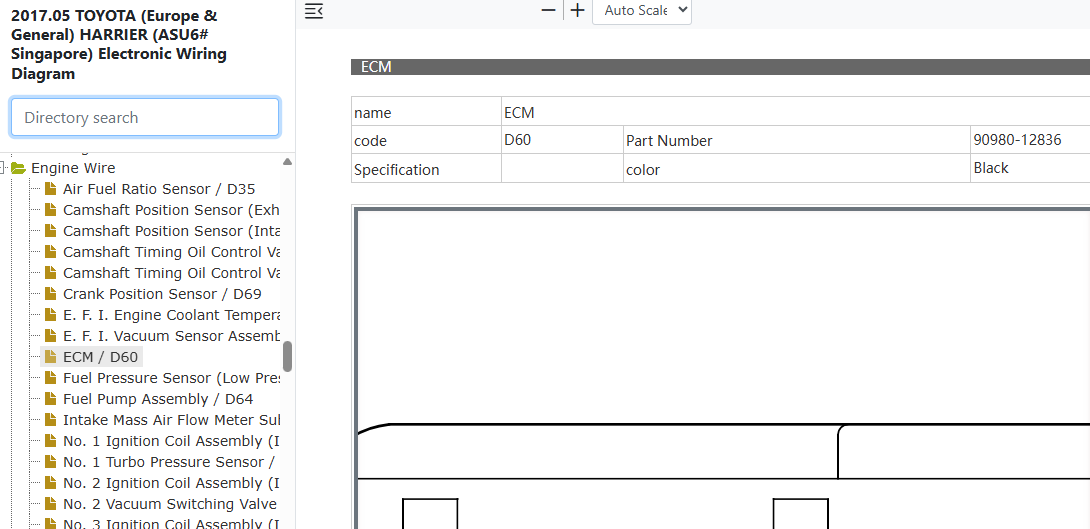Click document icon beside ECM / D60
Image resolution: width=1090 pixels, height=529 pixels.
tap(50, 357)
